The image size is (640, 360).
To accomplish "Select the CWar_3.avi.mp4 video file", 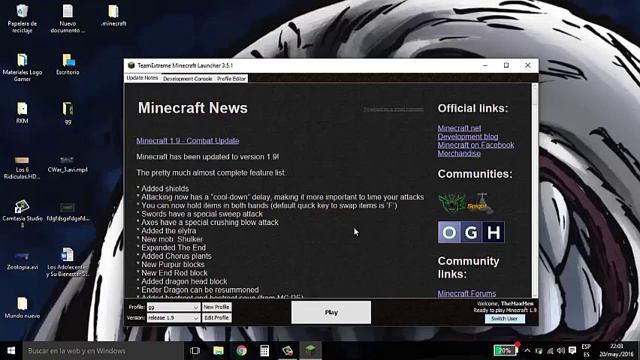I will pos(68,164).
